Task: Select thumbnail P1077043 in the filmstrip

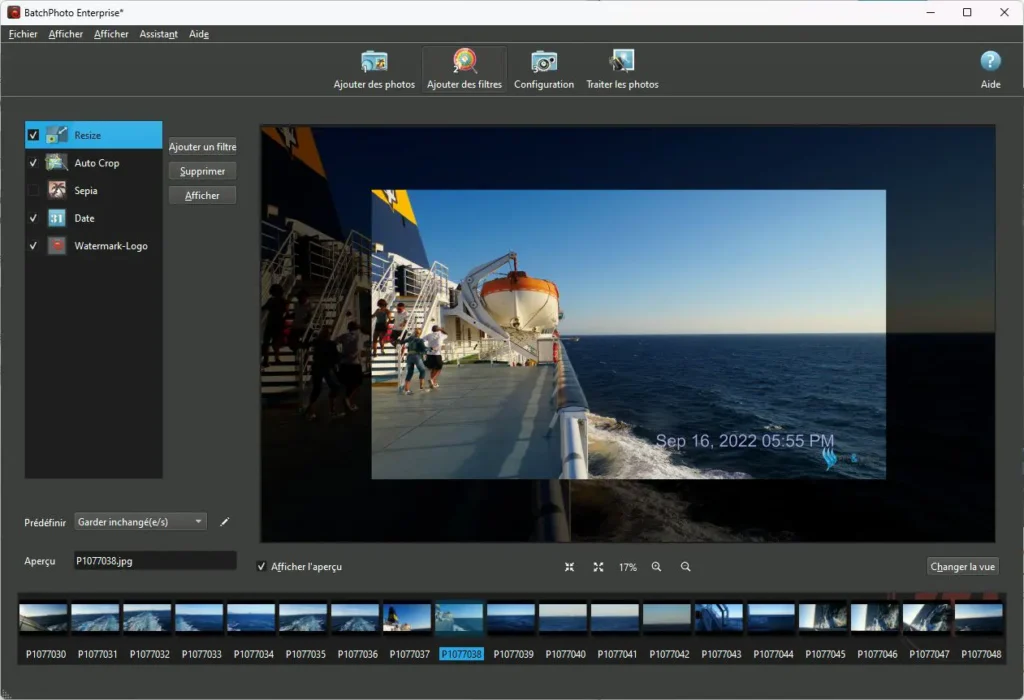Action: click(x=719, y=618)
